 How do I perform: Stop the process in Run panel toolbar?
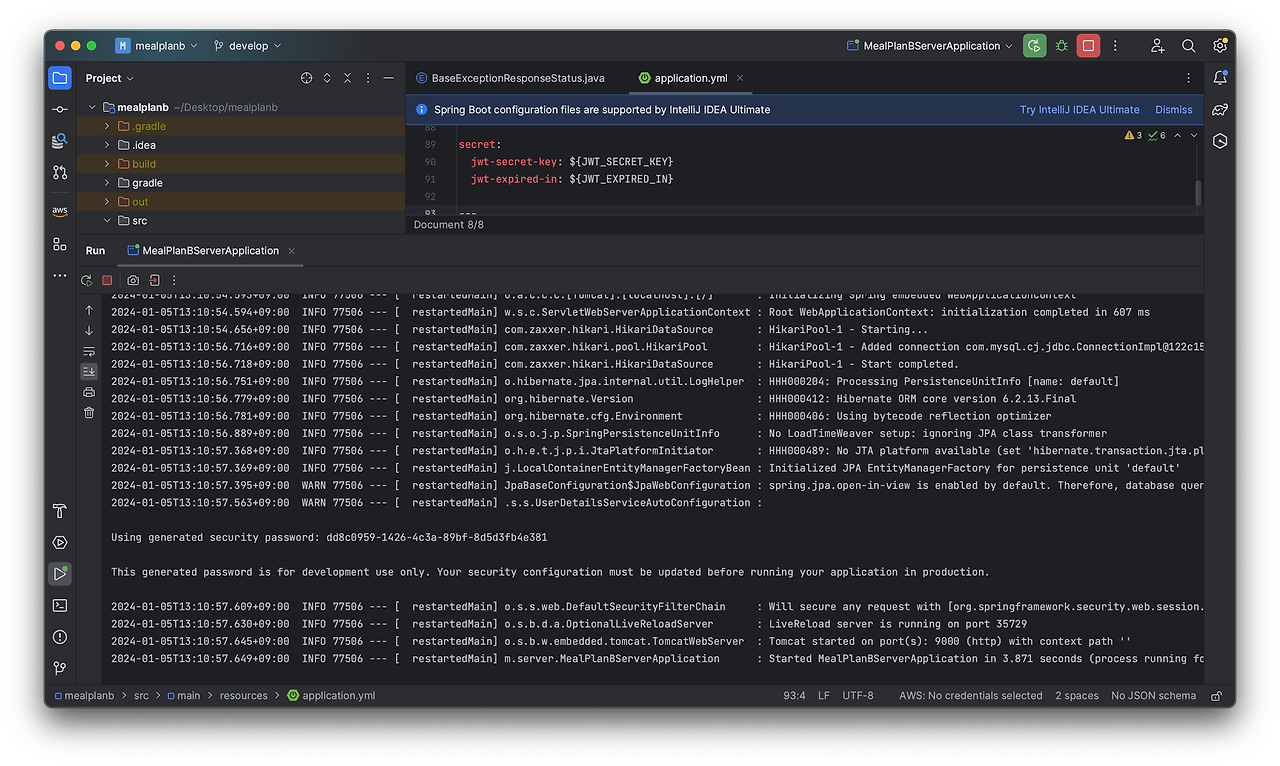(x=107, y=281)
